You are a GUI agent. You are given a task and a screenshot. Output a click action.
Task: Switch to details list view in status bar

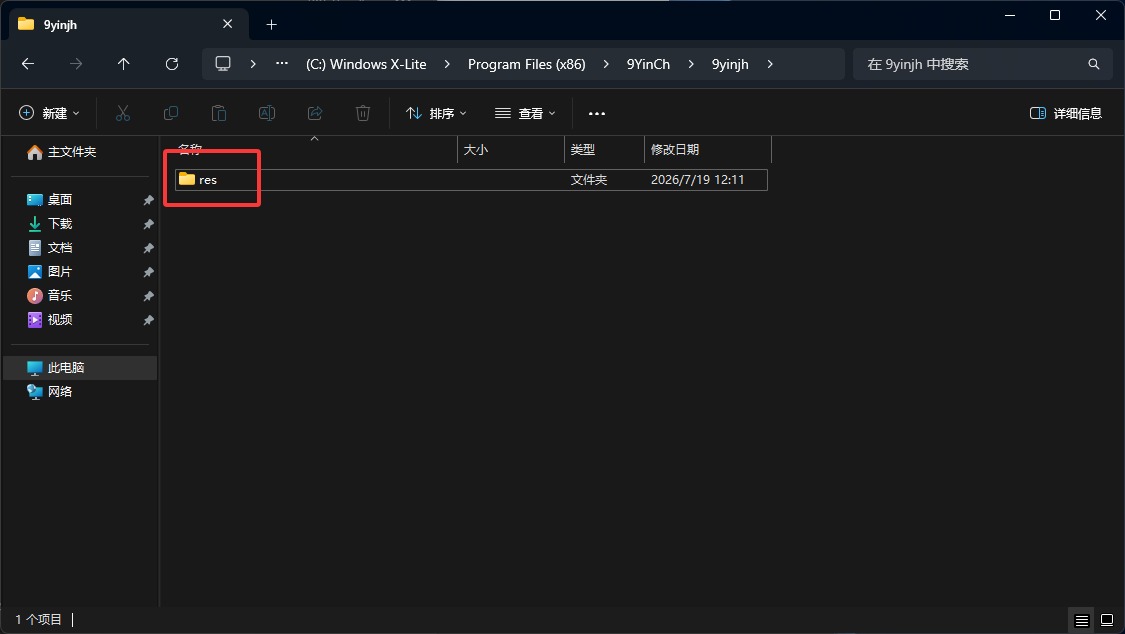coord(1082,620)
